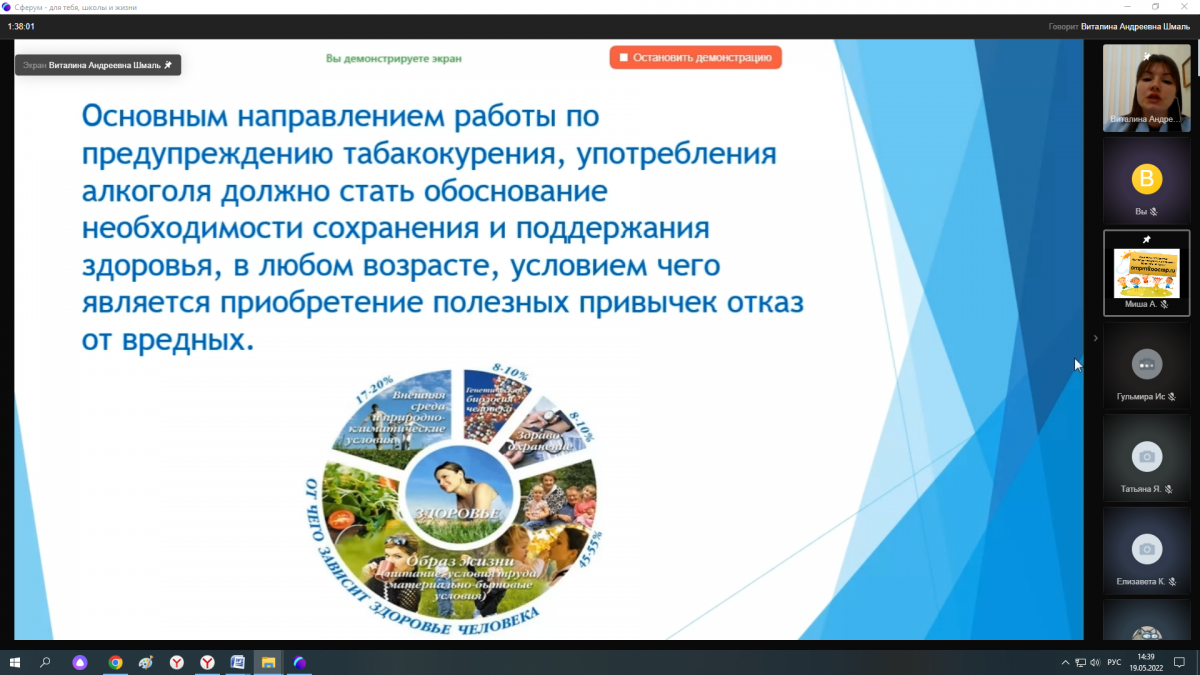The height and width of the screenshot is (675, 1200).
Task: Open Paint app from the taskbar
Action: 146,662
